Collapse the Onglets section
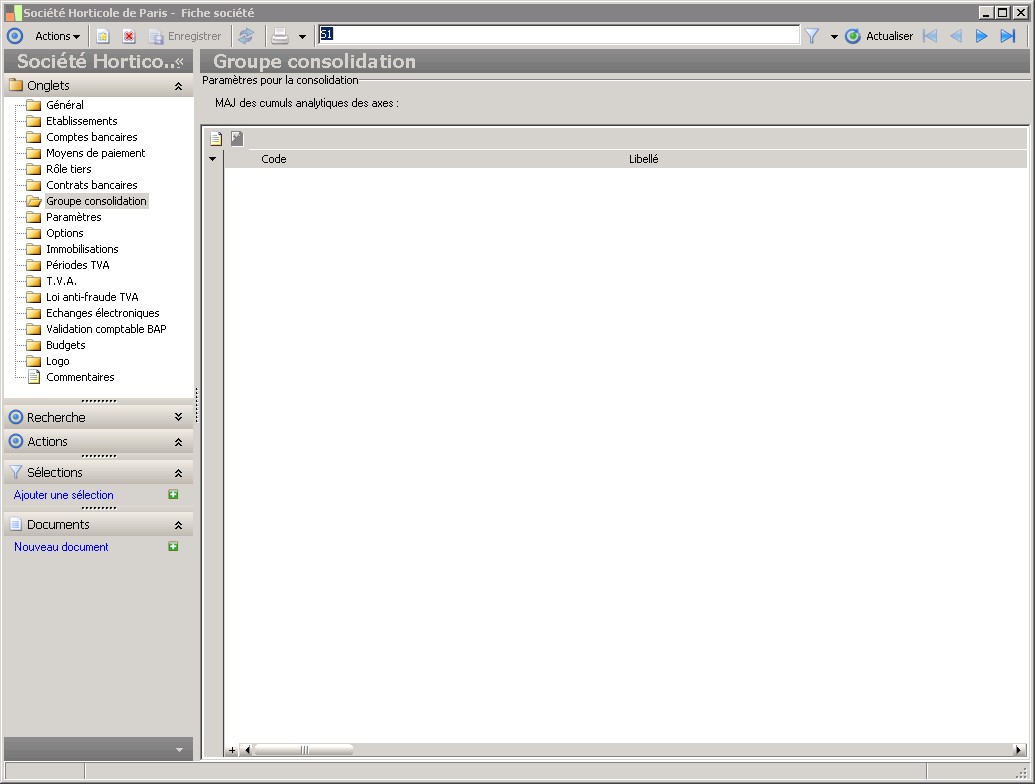 click(178, 86)
